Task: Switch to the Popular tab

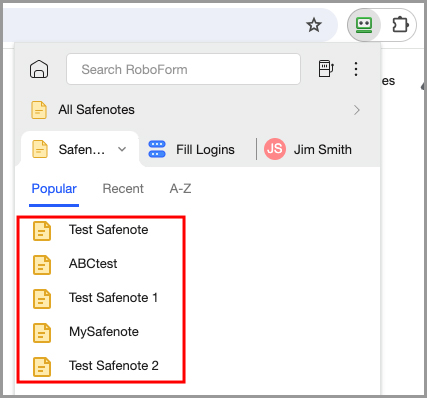Action: 54,189
